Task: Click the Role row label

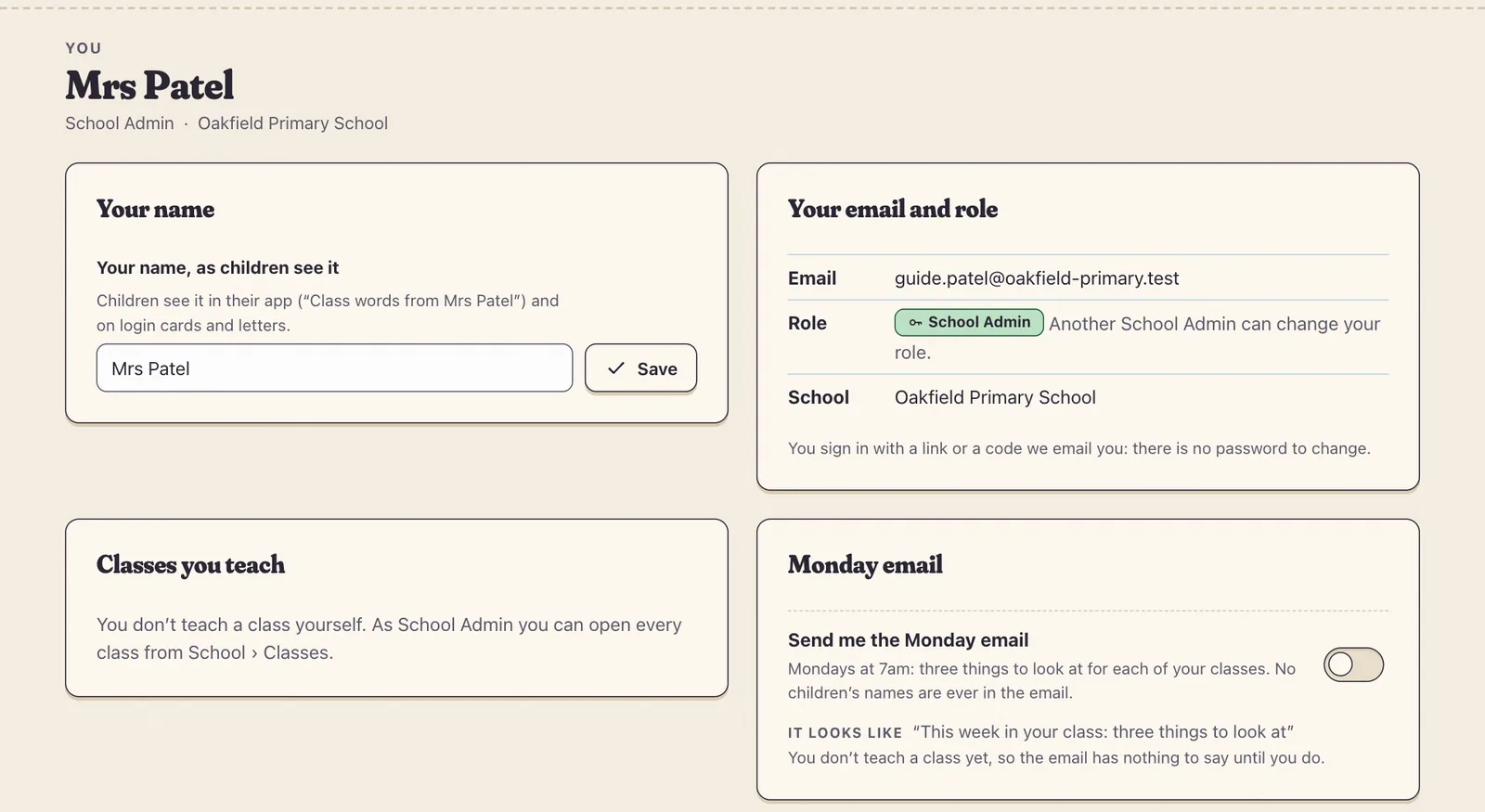Action: coord(807,323)
